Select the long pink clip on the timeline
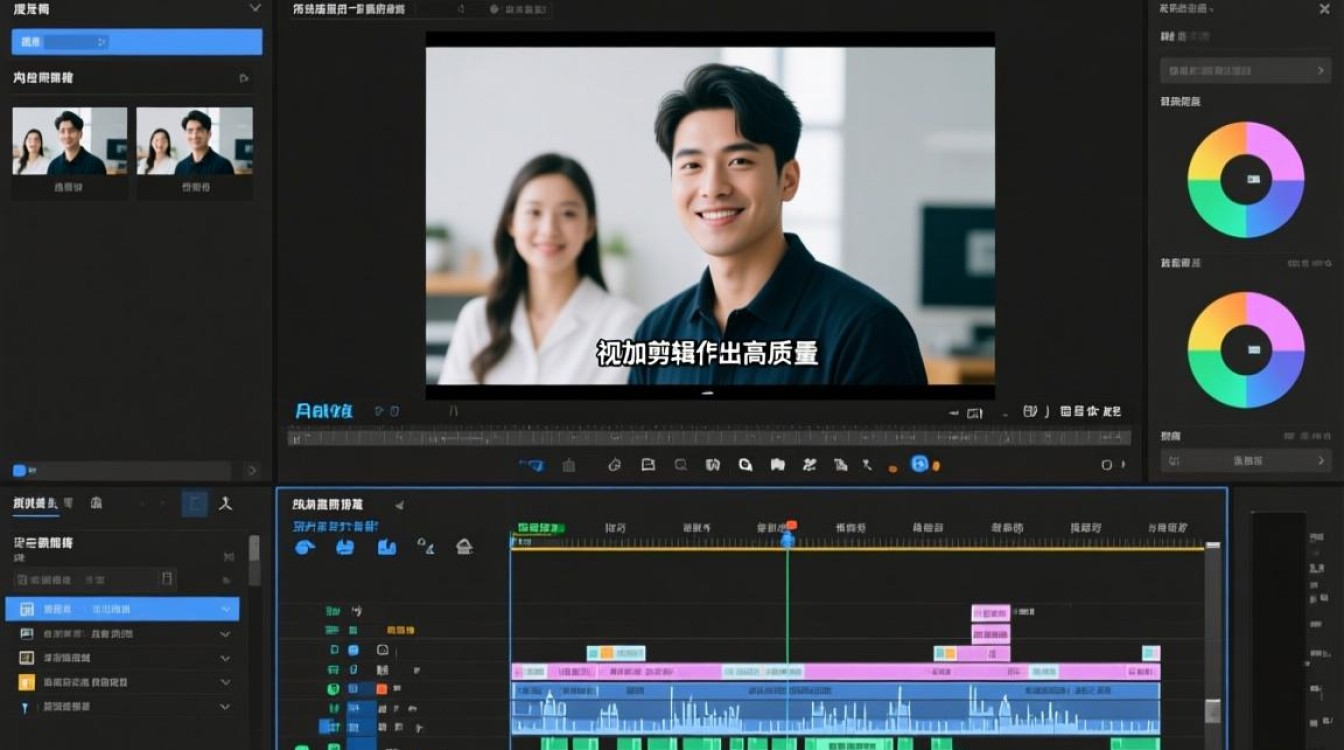 pyautogui.click(x=835, y=672)
